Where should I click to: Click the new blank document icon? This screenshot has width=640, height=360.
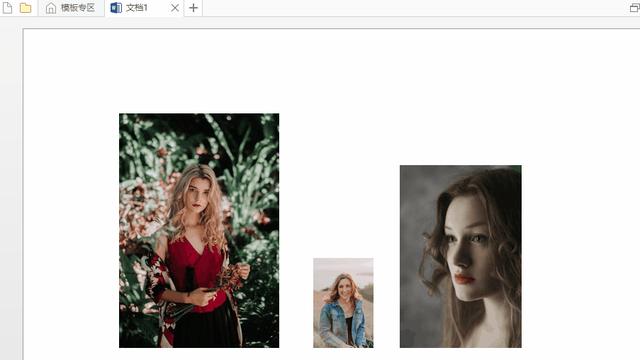tap(7, 8)
